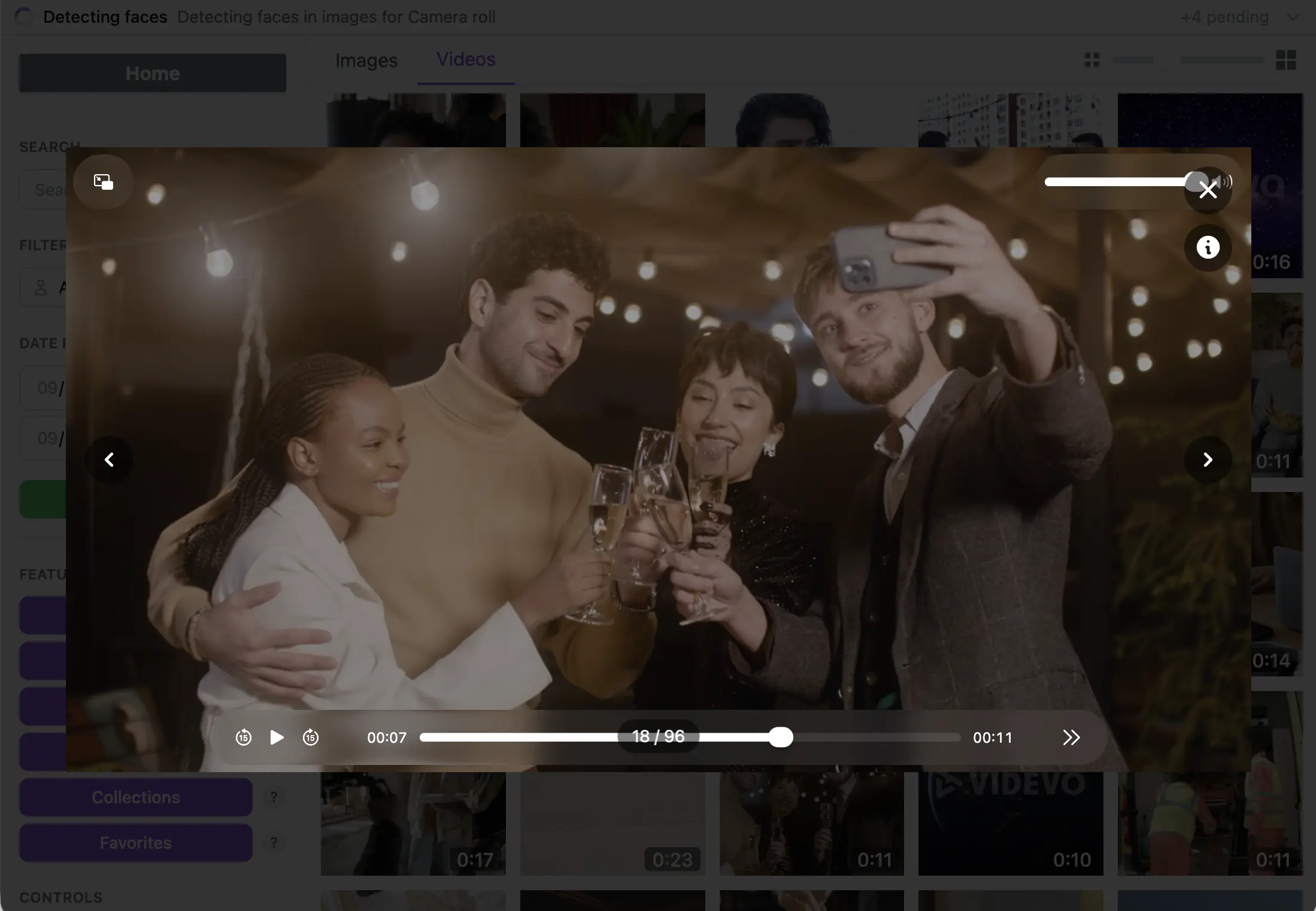Open the 0:17 video thumbnail
Screen dimensions: 1316x911
[x=413, y=824]
